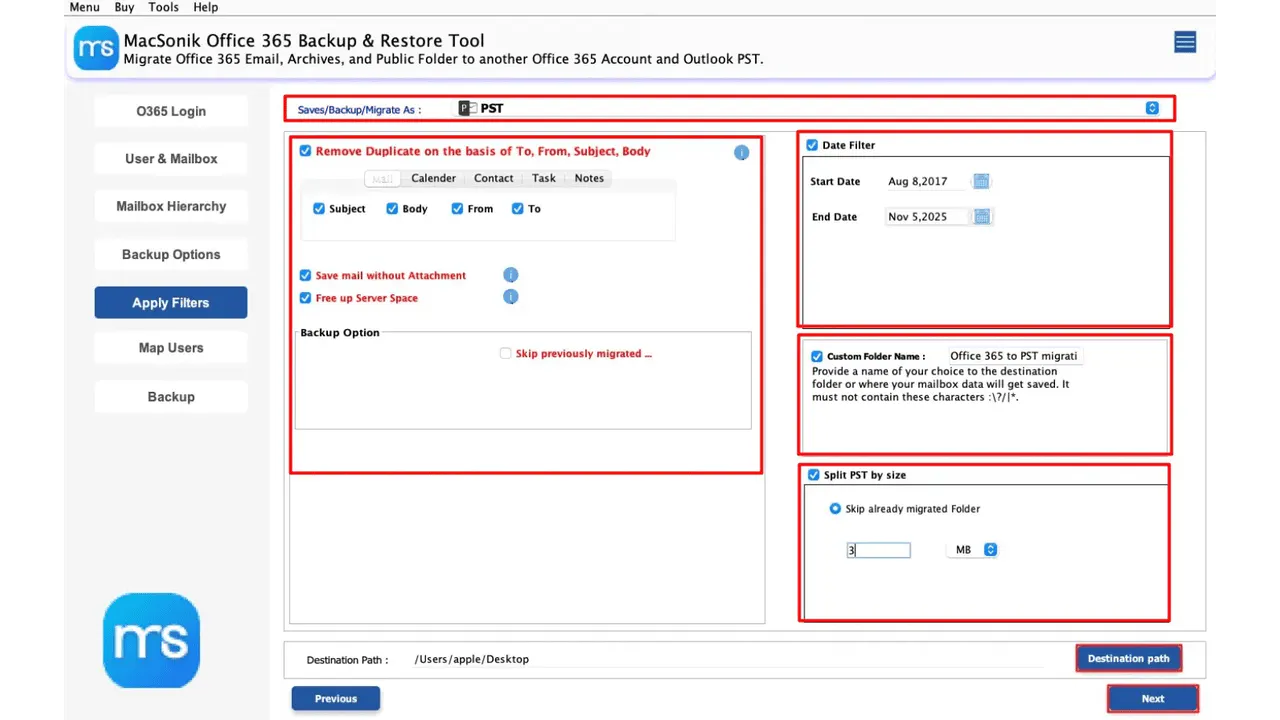Switch to the Calender tab

tap(433, 178)
